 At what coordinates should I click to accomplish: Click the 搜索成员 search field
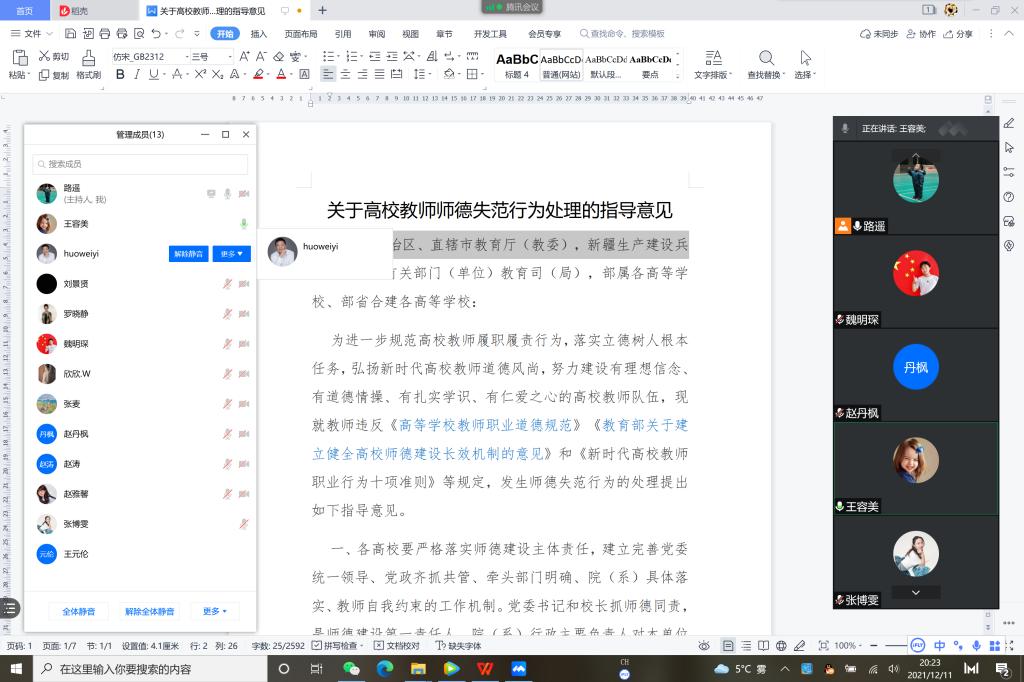pos(140,164)
